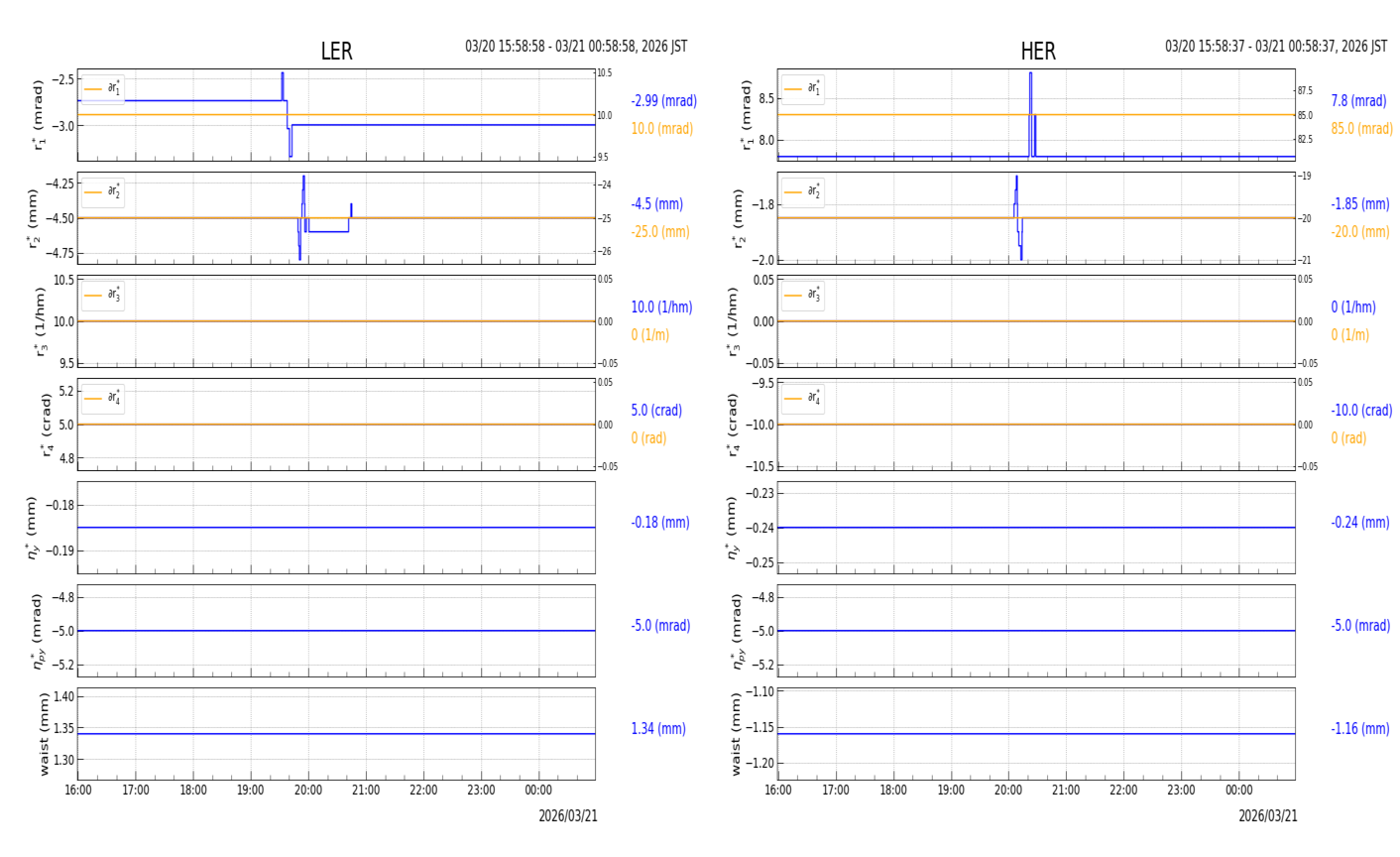Select the LER -2.99 (mrad) readout
Image resolution: width=1400 pixels, height=857 pixels.
click(x=663, y=101)
